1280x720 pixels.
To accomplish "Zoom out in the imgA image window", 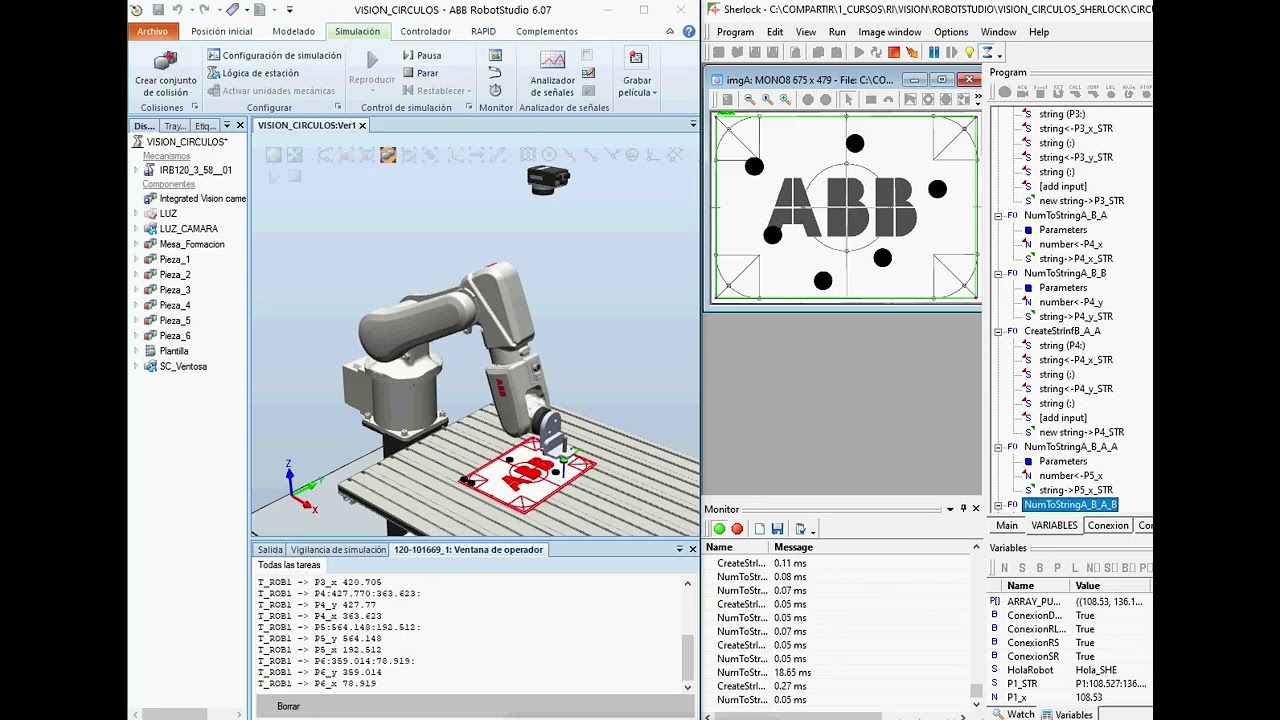I will 748,99.
